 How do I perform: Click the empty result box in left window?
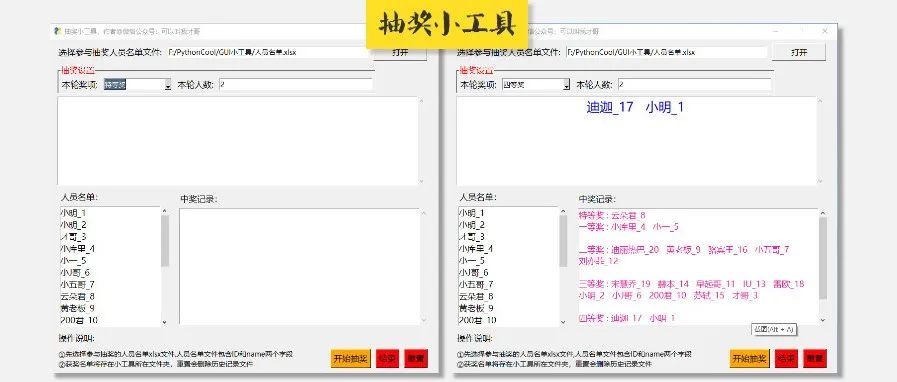tap(238, 141)
